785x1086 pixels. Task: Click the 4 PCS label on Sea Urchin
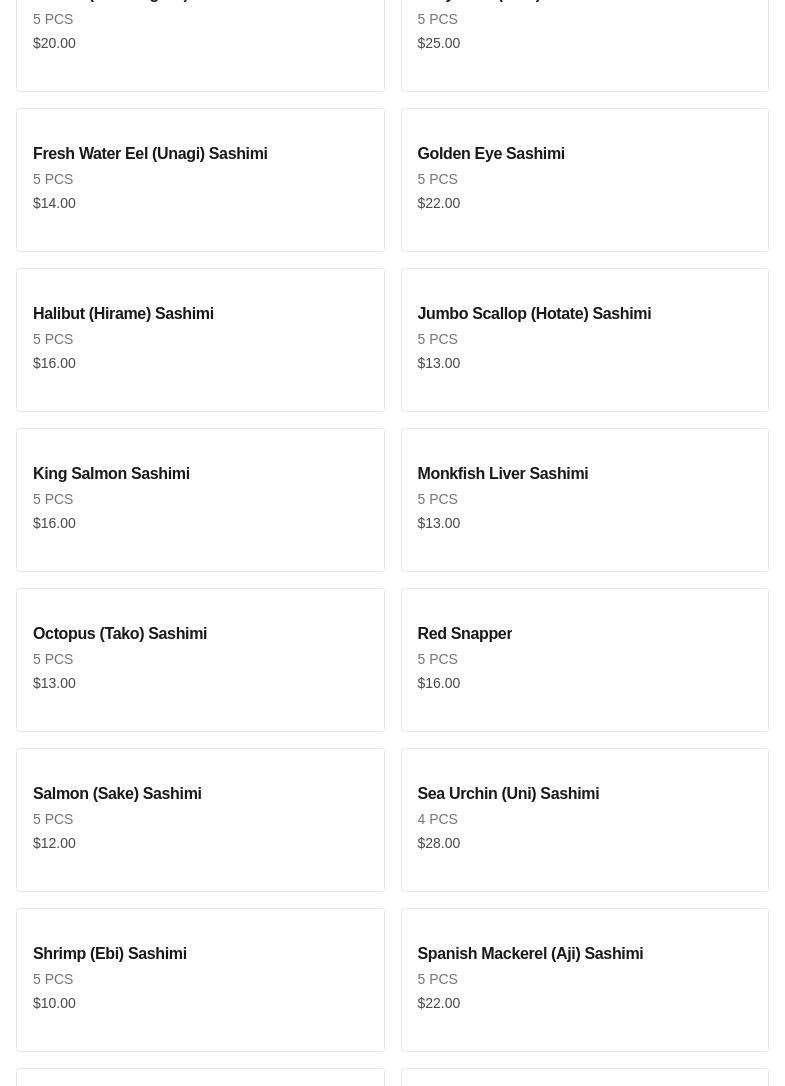point(437,819)
